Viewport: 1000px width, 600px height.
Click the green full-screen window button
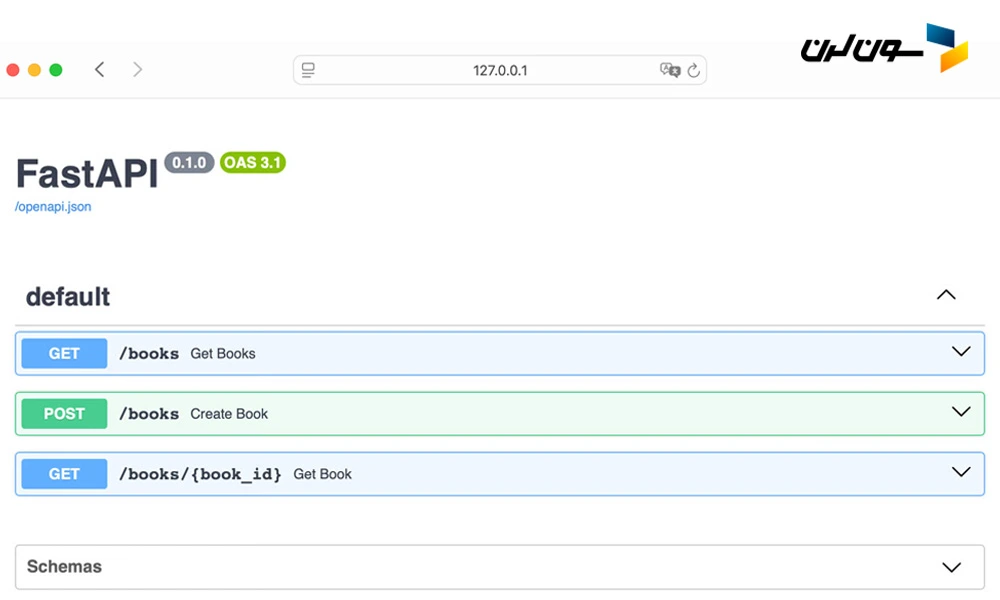56,70
